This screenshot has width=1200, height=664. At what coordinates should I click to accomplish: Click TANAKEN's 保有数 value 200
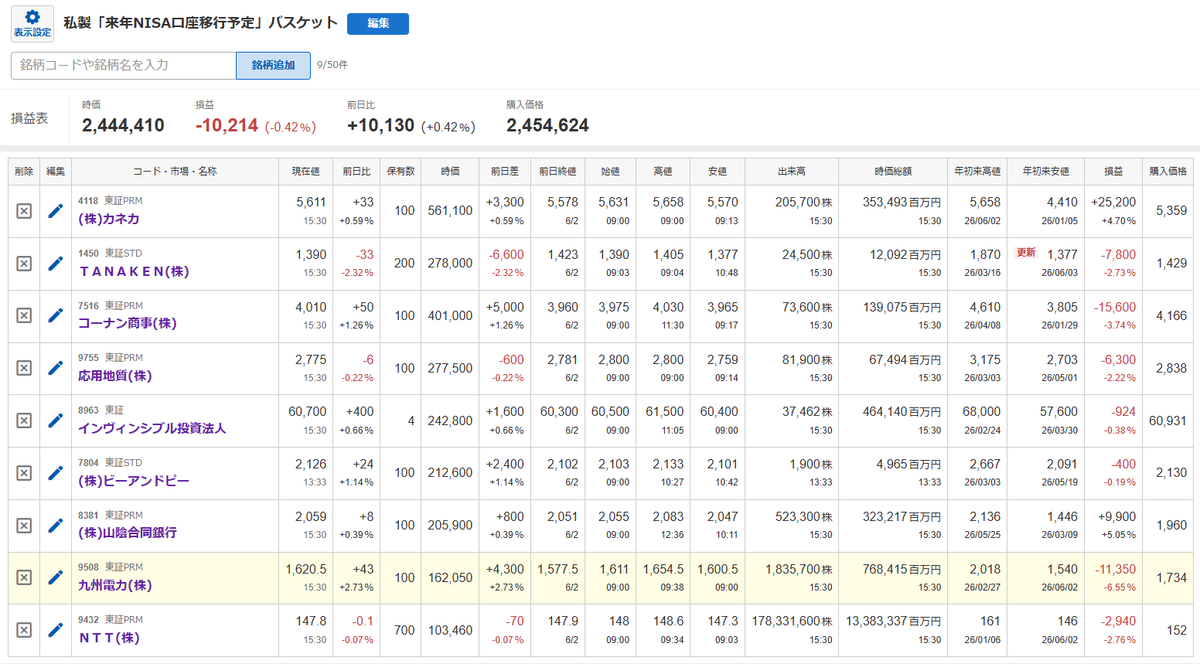click(x=404, y=263)
